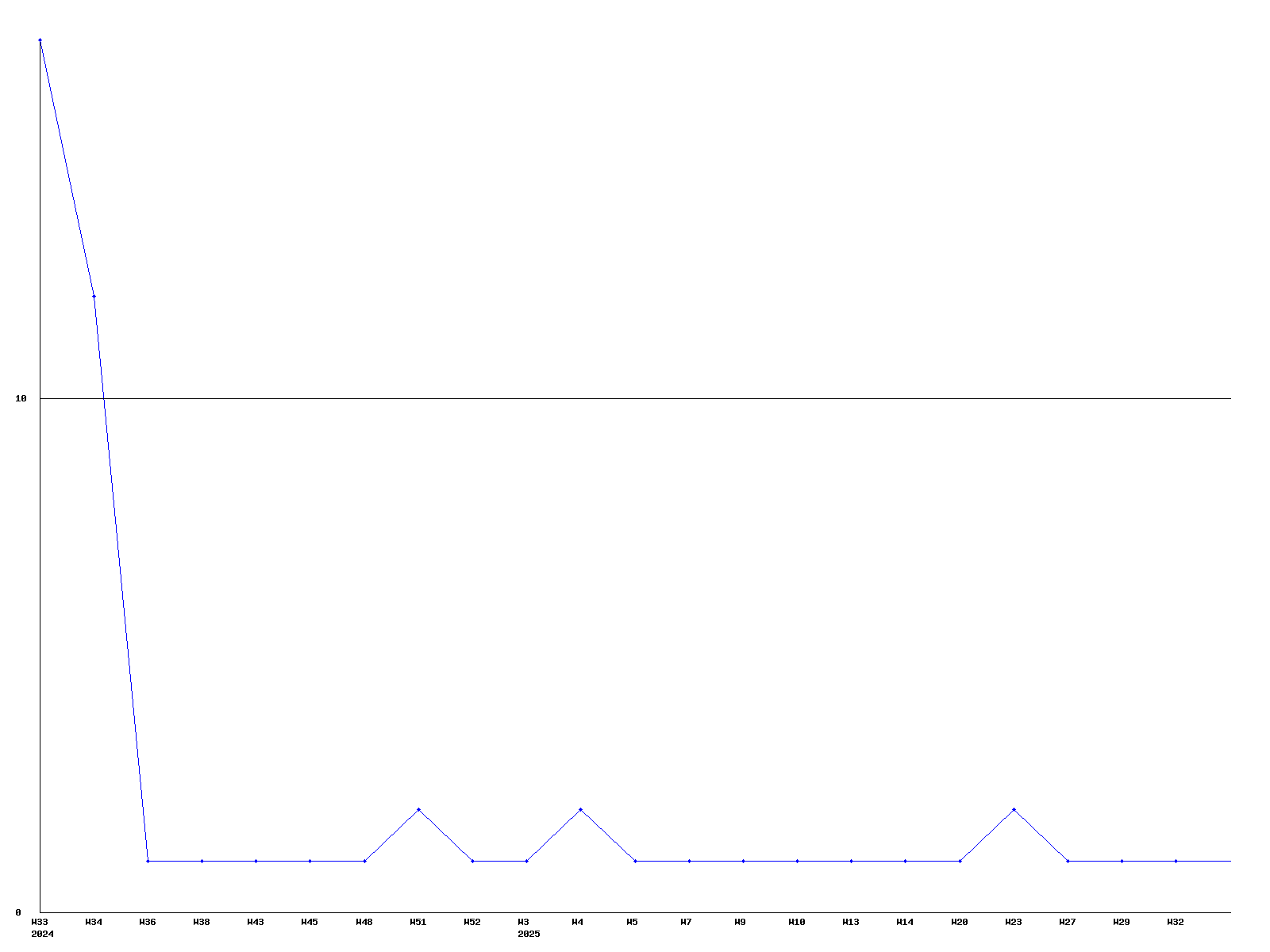This screenshot has height=952, width=1270.
Task: Click the W27 x-axis label
Action: 1068,922
